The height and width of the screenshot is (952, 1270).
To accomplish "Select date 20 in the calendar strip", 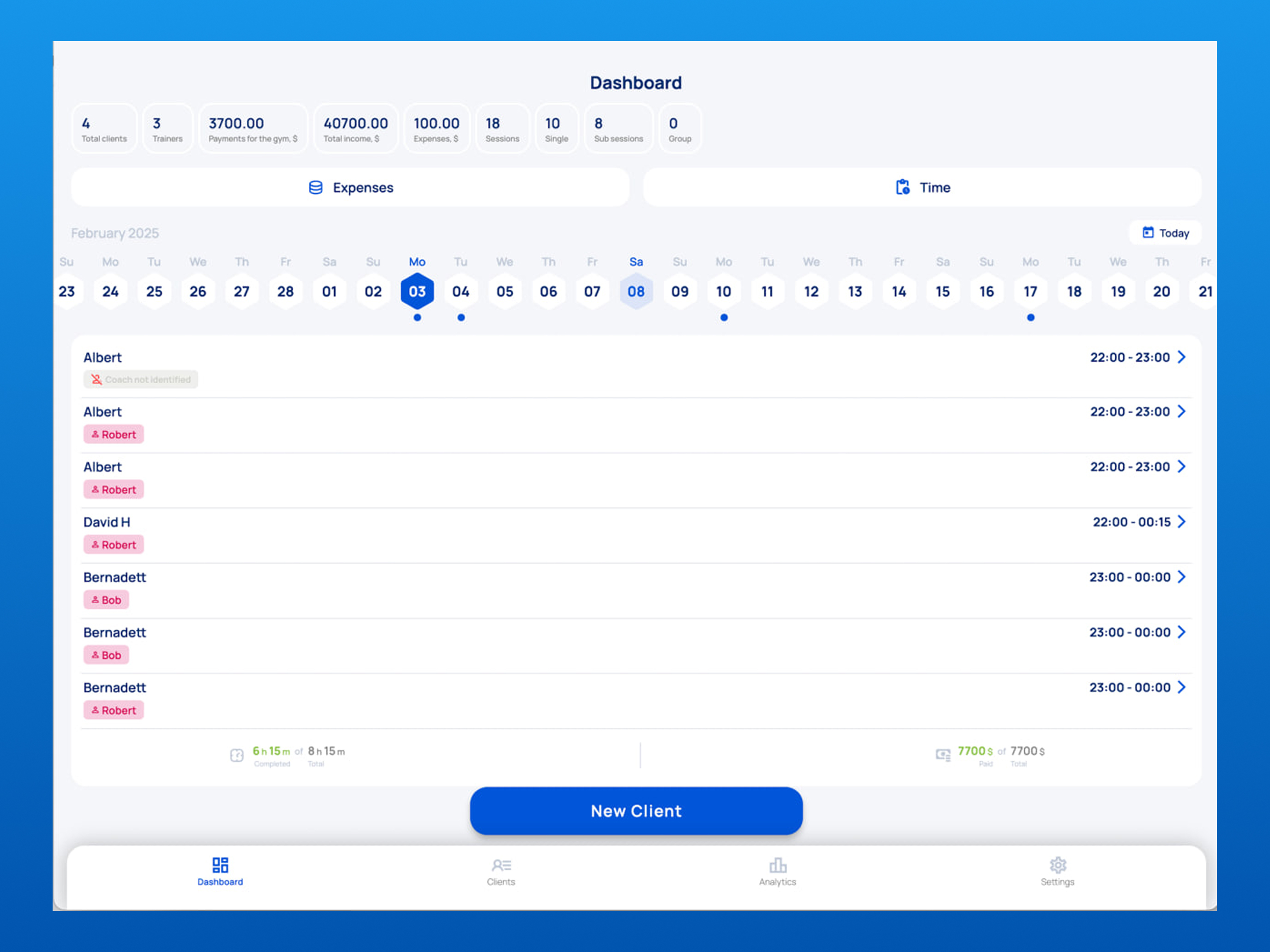I will [1162, 292].
